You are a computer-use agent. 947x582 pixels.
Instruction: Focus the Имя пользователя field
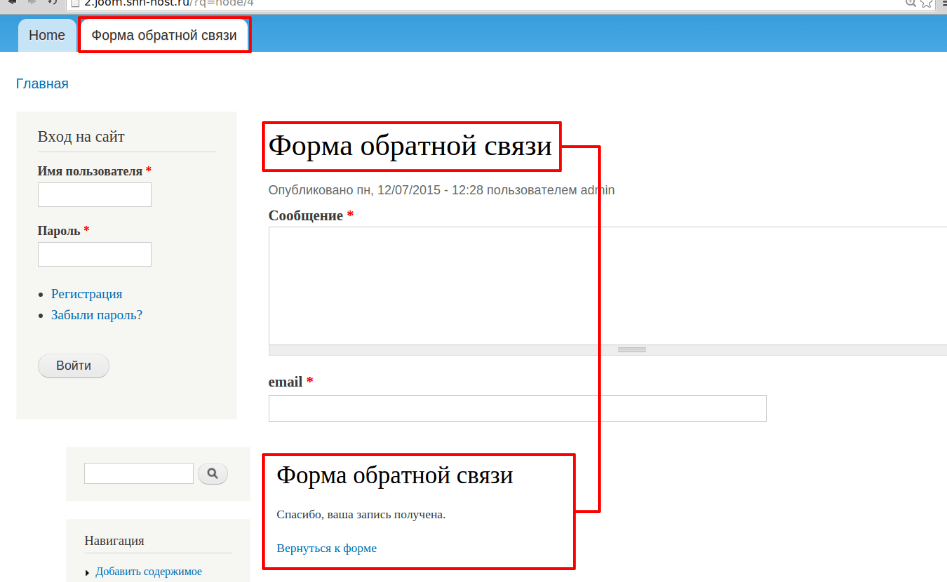(94, 194)
